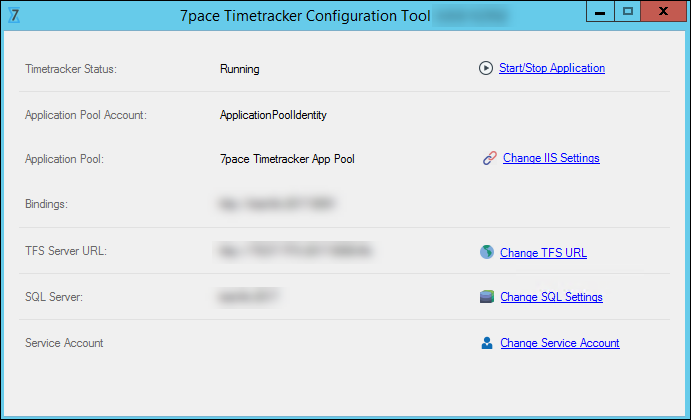This screenshot has width=691, height=420.
Task: Select the 7pace Timetracker App Pool value
Action: click(x=287, y=159)
